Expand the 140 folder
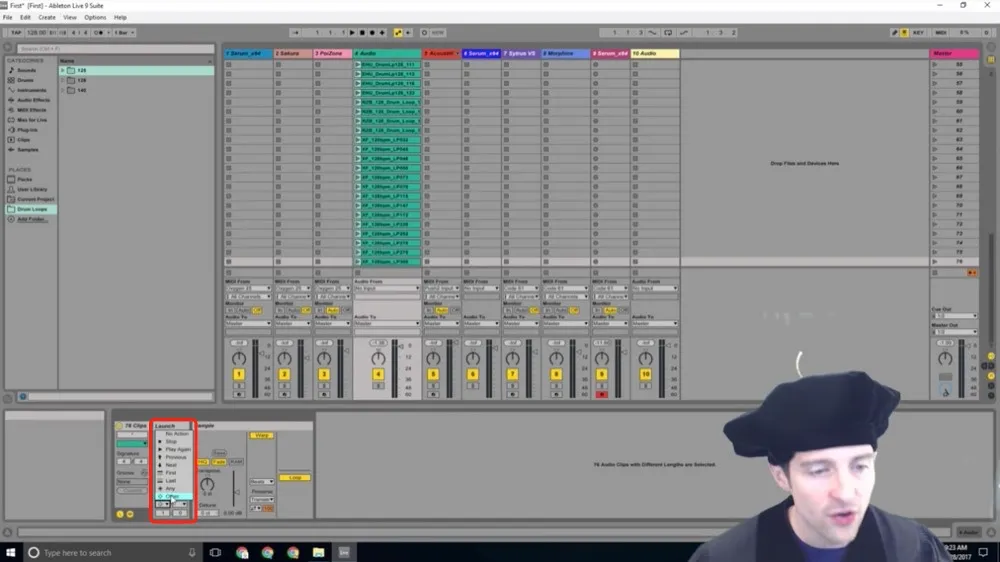The image size is (1000, 562). 62,90
